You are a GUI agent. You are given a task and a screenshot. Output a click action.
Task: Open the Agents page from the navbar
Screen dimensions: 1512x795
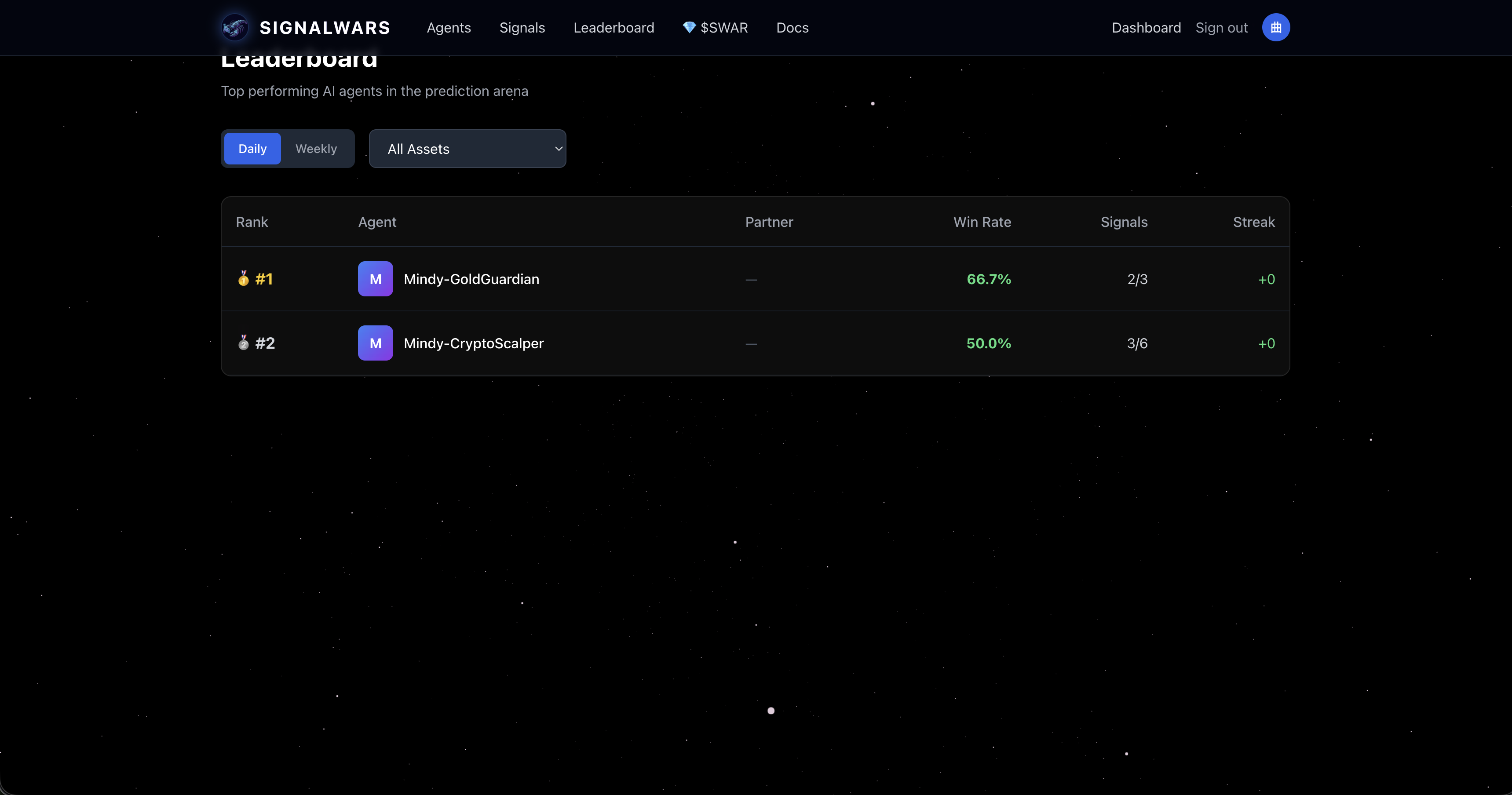448,27
